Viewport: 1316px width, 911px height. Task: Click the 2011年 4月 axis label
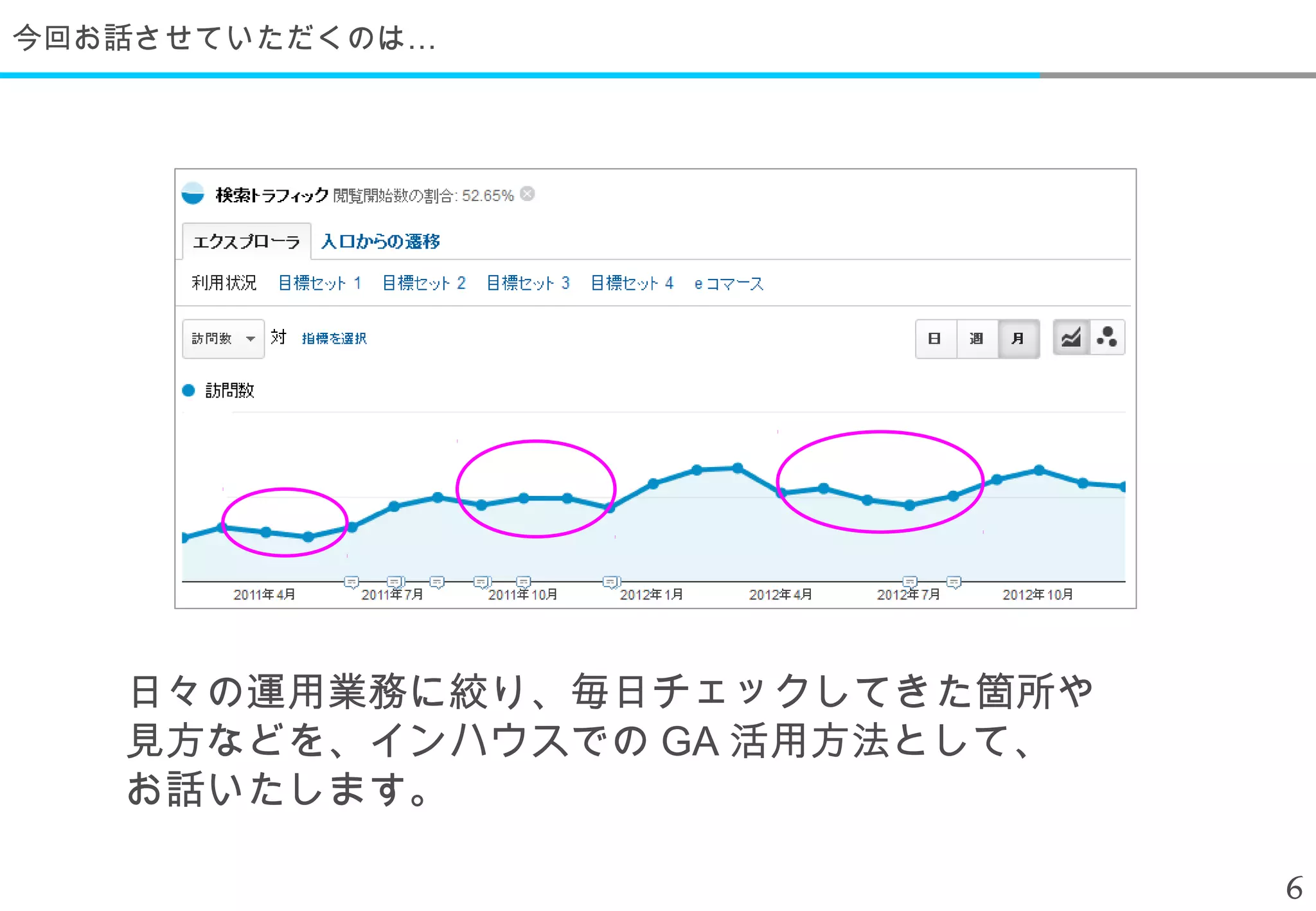264,595
